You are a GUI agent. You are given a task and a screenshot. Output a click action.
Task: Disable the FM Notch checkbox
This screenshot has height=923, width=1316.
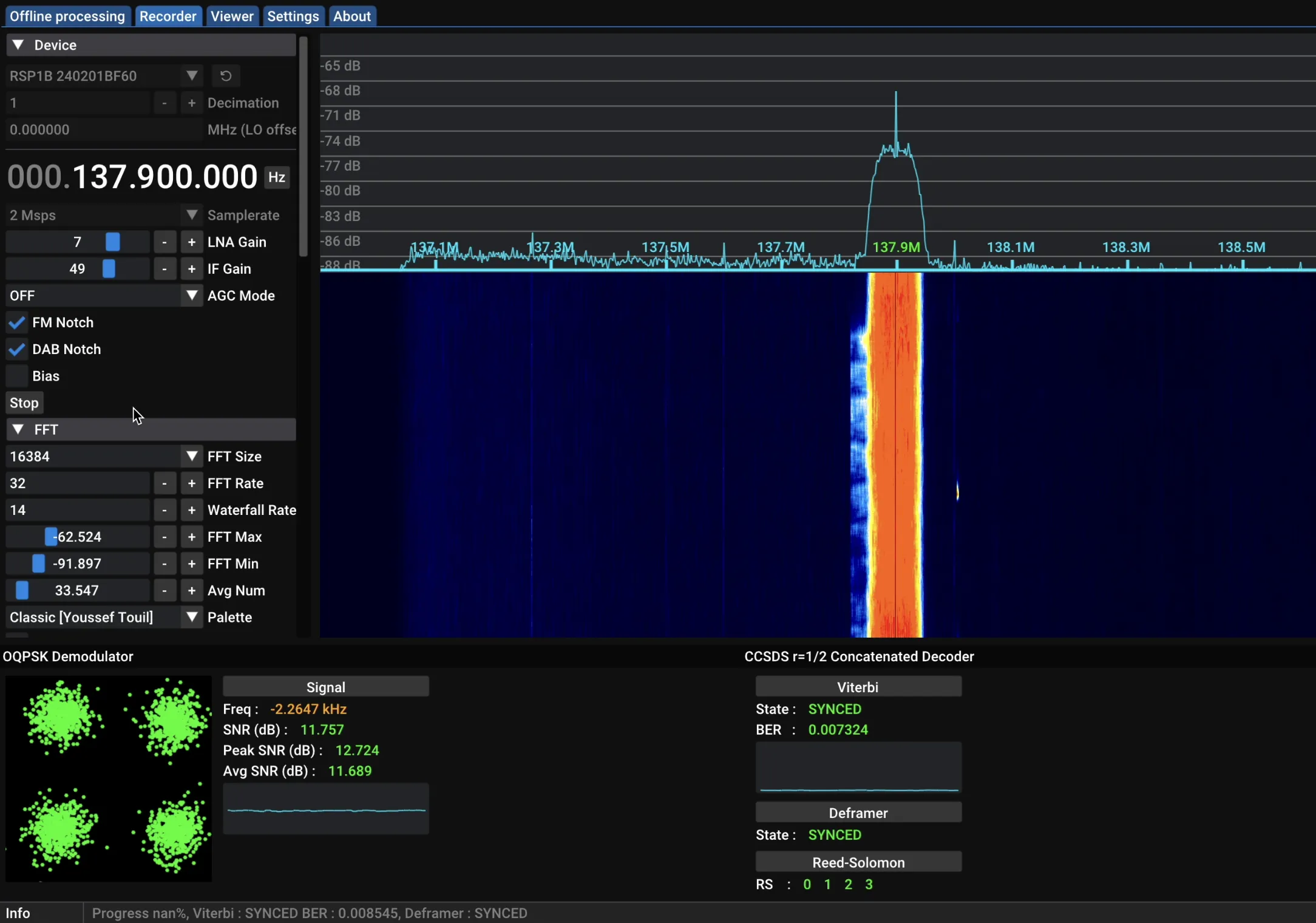pyautogui.click(x=17, y=322)
